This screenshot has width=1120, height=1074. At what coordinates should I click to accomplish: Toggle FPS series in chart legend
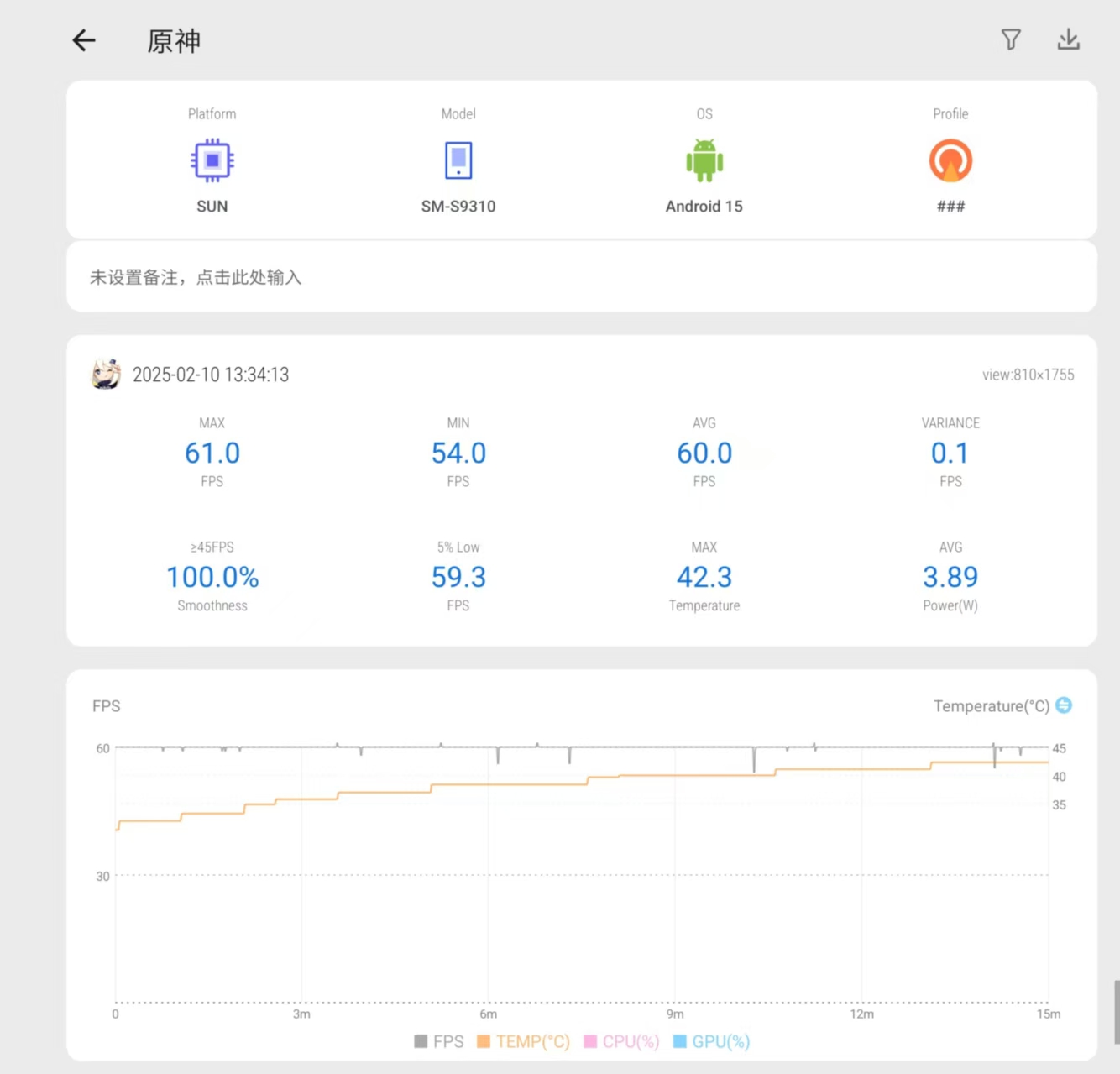tap(439, 1041)
